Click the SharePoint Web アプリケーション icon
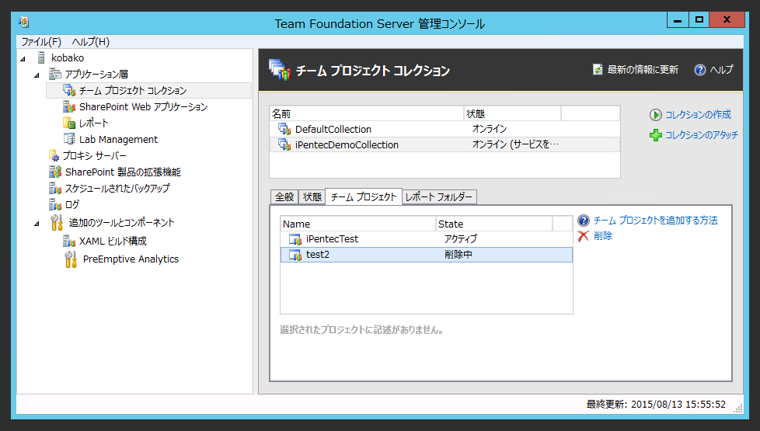760x431 pixels. point(69,107)
